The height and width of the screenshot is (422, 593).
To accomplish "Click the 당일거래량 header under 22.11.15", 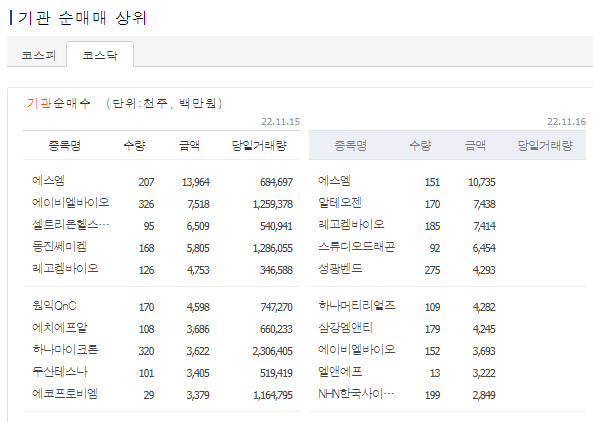I will 259,145.
